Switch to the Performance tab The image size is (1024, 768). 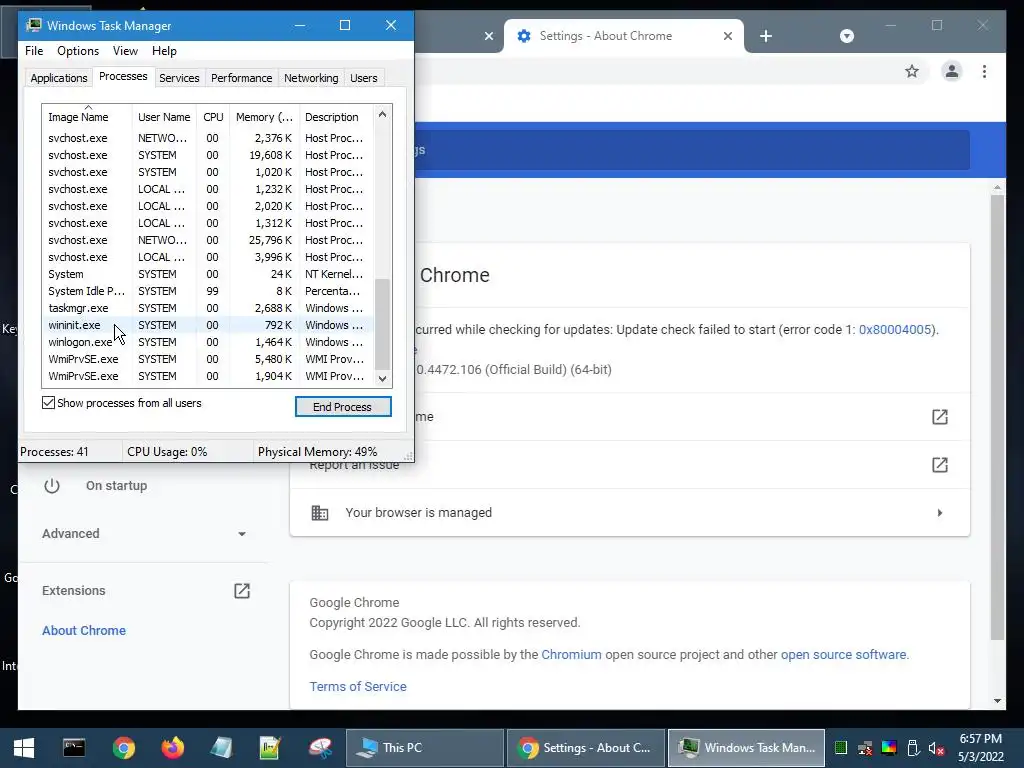(x=241, y=78)
